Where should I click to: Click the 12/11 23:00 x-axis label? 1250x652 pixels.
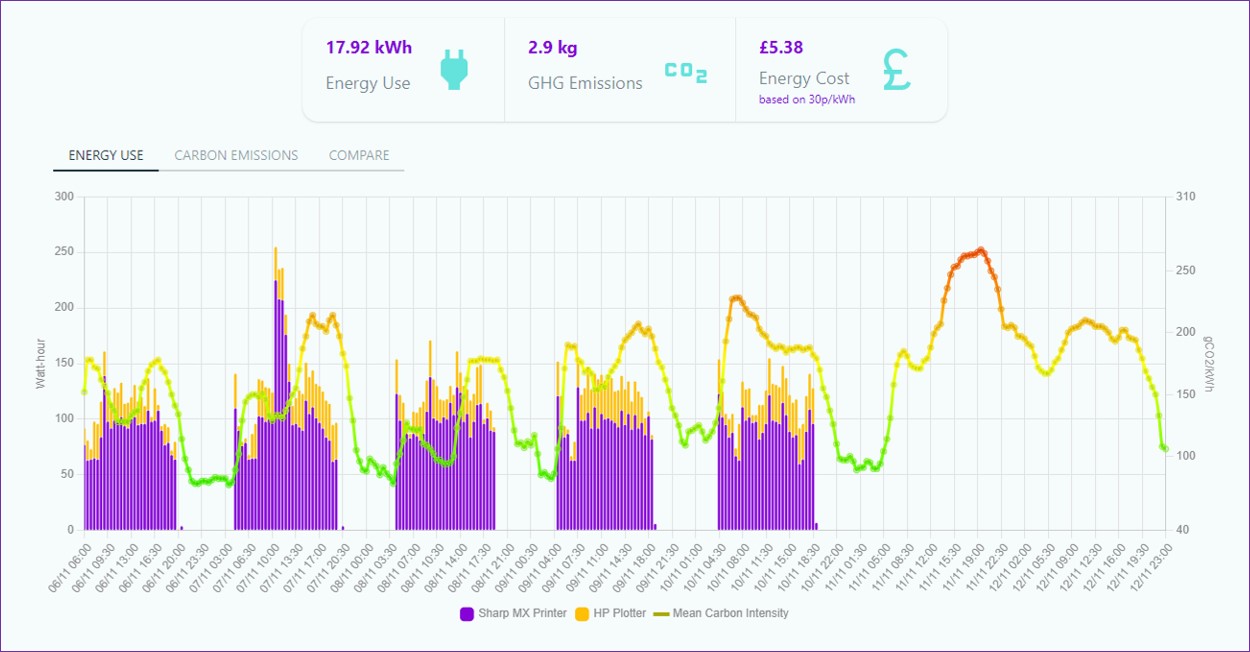click(1152, 568)
